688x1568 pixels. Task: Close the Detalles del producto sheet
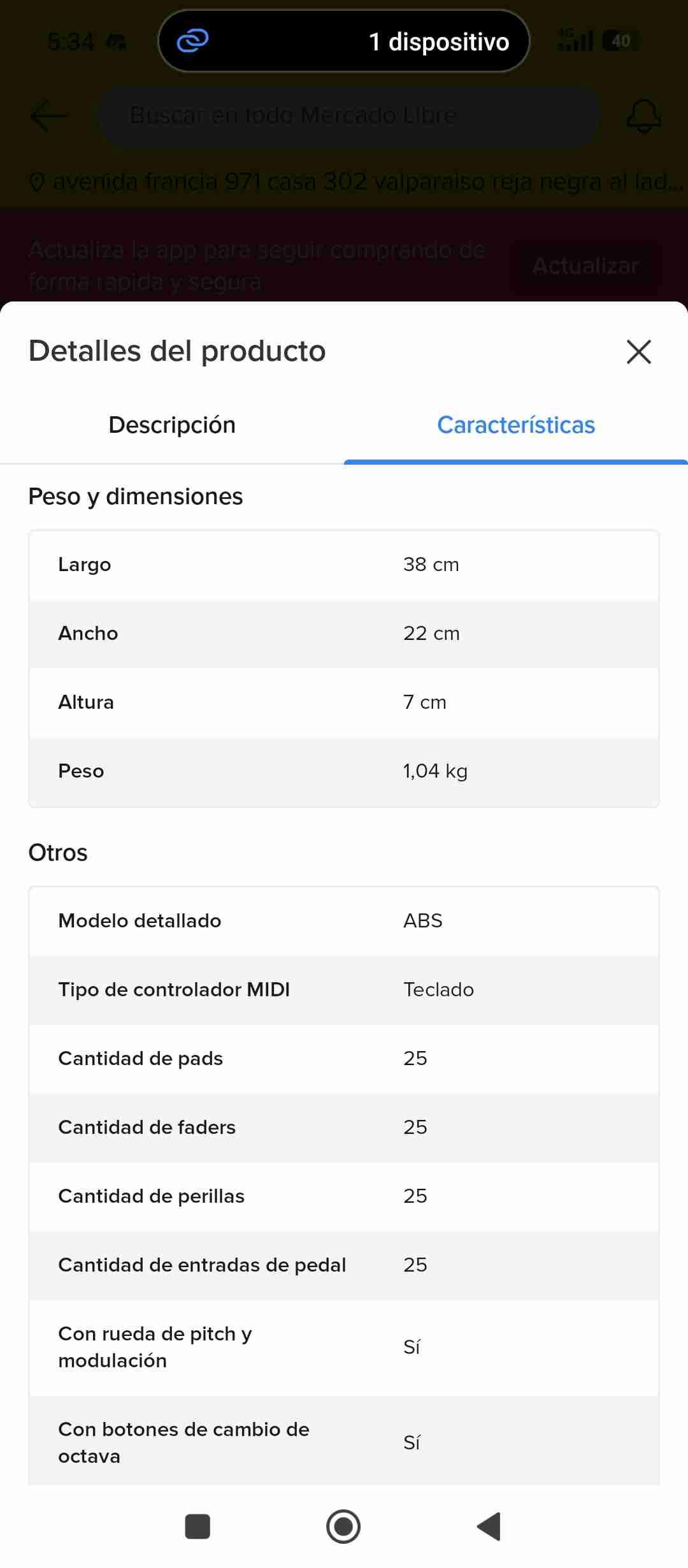[x=638, y=352]
